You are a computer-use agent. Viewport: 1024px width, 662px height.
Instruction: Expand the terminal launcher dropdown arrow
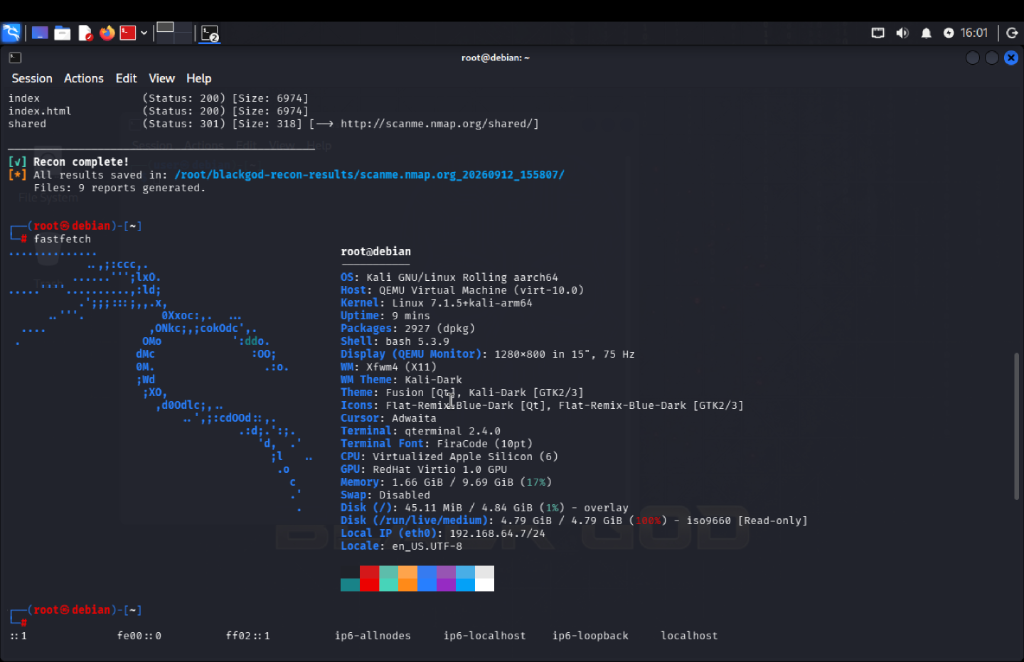144,33
